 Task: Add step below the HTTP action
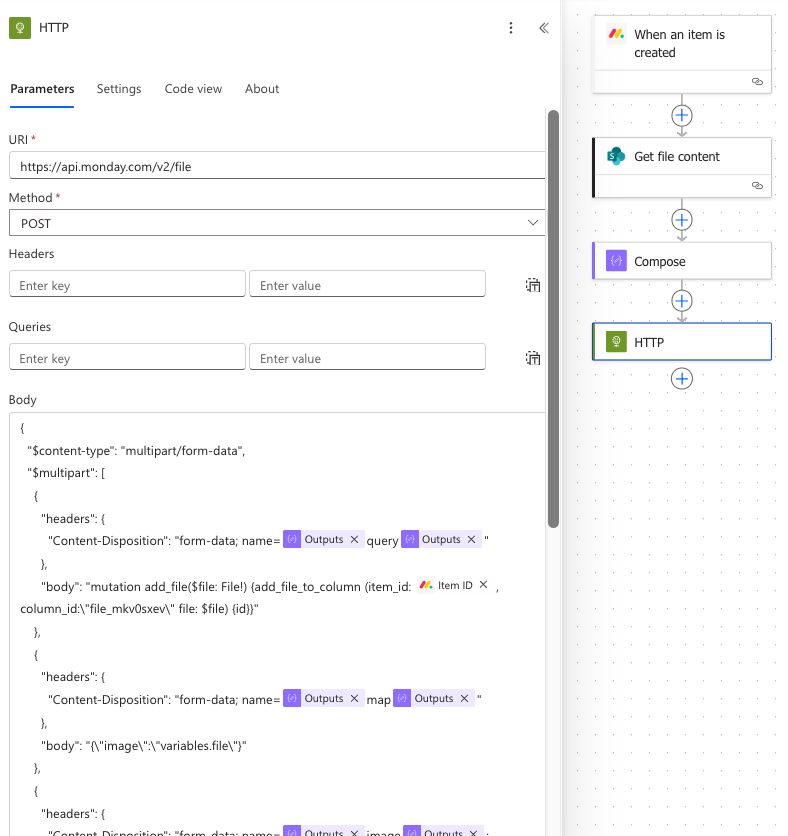pos(682,379)
